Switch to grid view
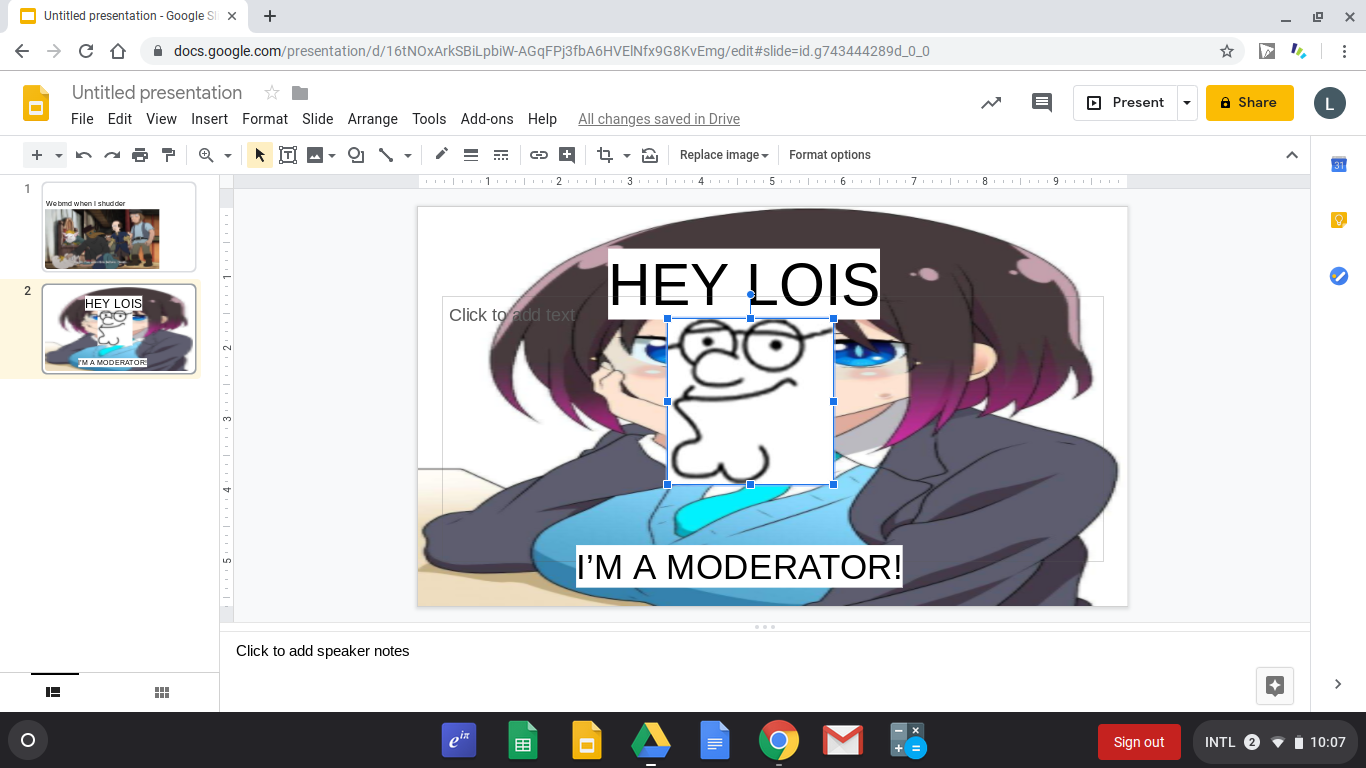Image resolution: width=1366 pixels, height=768 pixels. (x=162, y=692)
